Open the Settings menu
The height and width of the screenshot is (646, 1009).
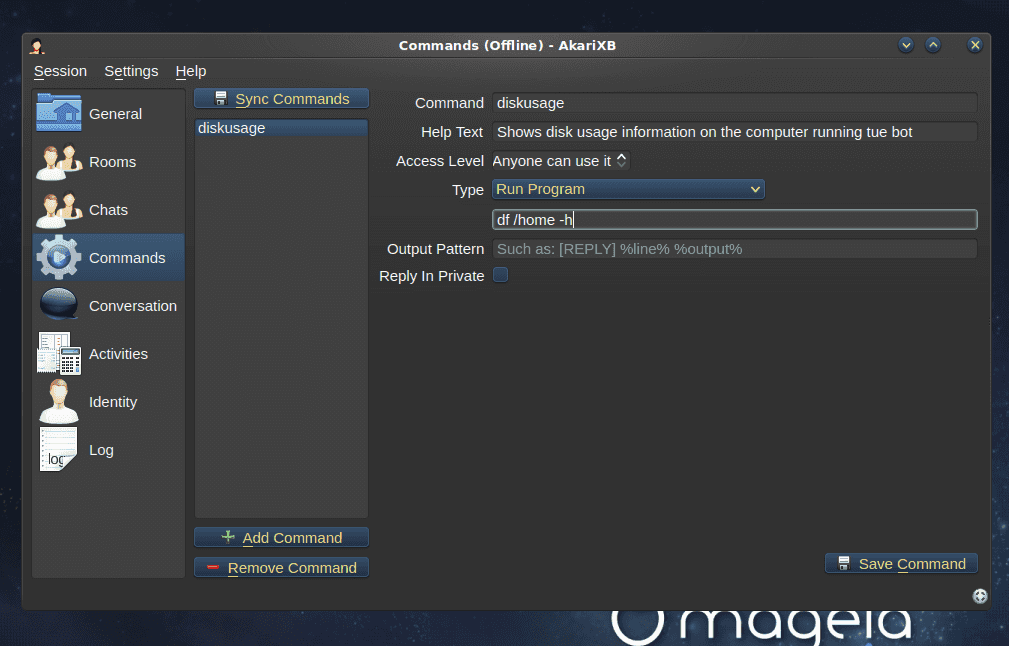(131, 71)
